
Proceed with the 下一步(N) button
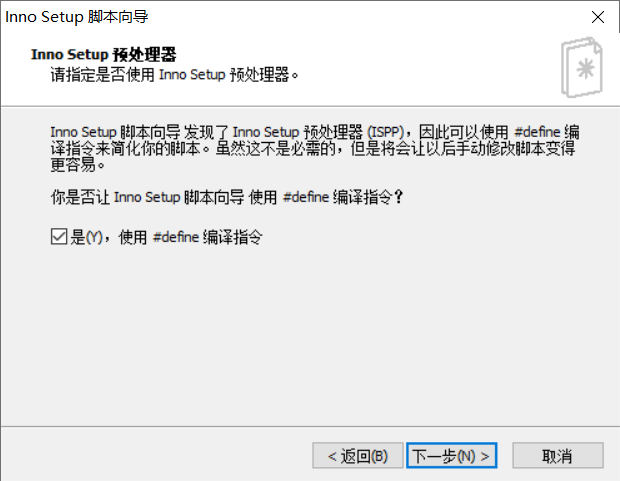click(x=452, y=456)
